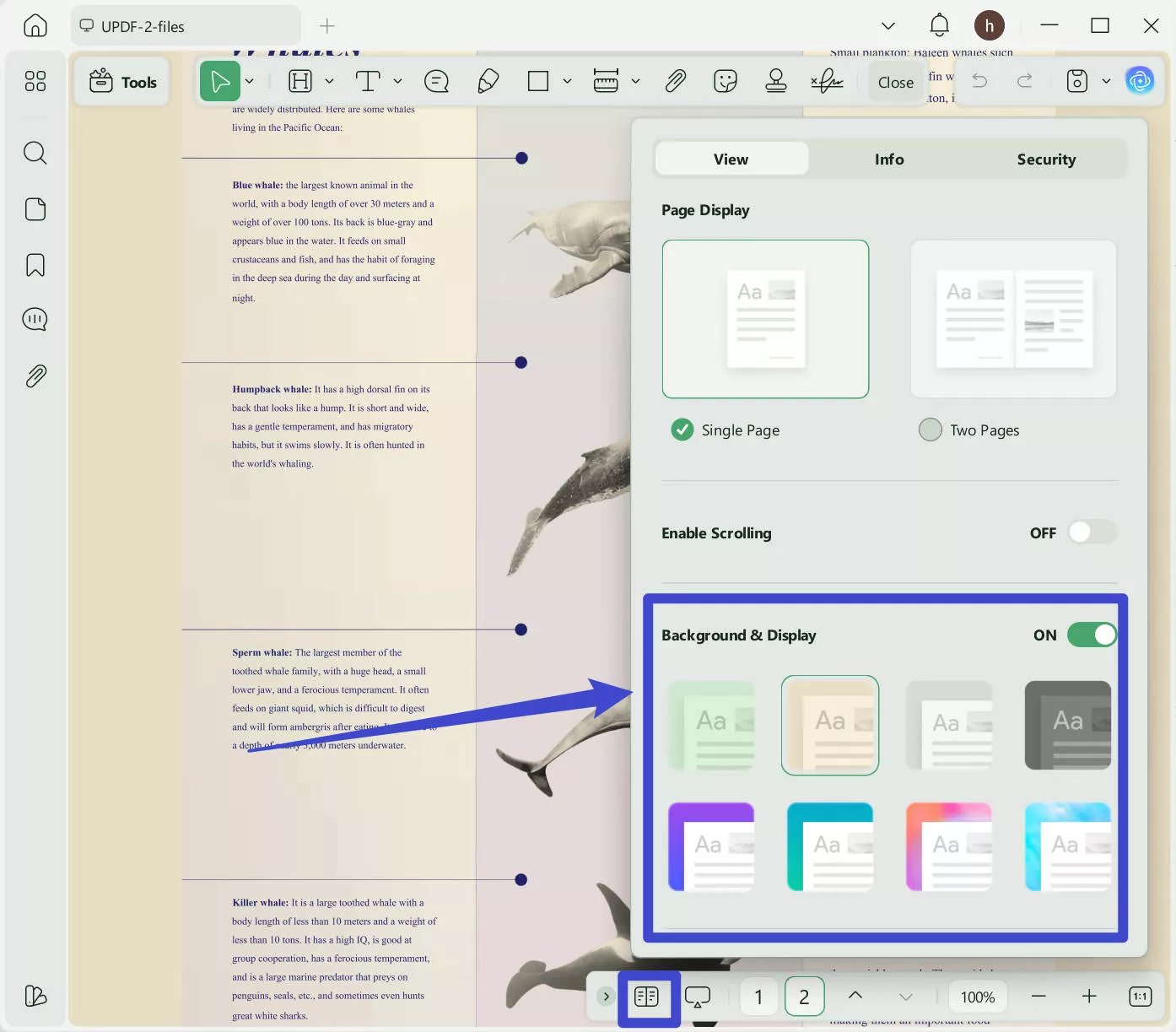Expand the shape tool dropdown arrow

click(567, 81)
